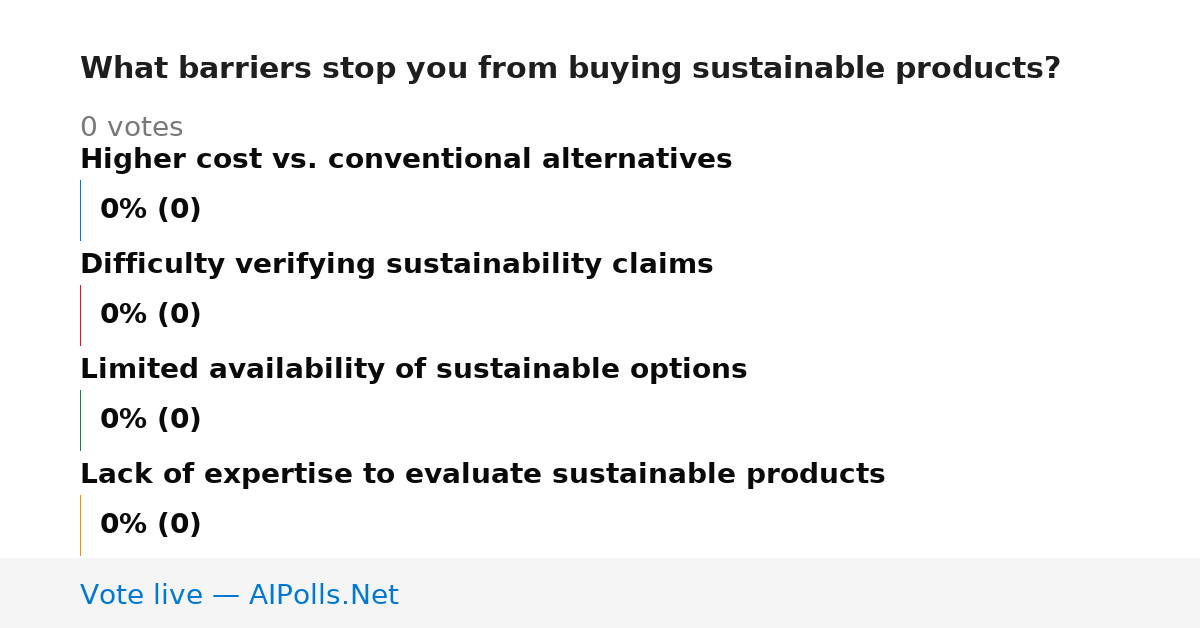Click the green bar for Limited availability
The width and height of the screenshot is (1200, 628).
[x=80, y=420]
